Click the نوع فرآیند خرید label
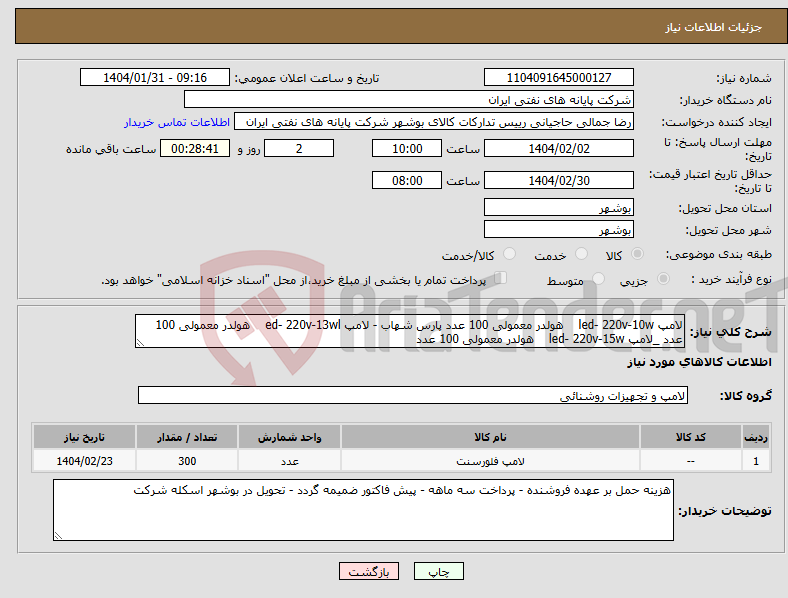Image resolution: width=788 pixels, height=598 pixels. [731, 279]
